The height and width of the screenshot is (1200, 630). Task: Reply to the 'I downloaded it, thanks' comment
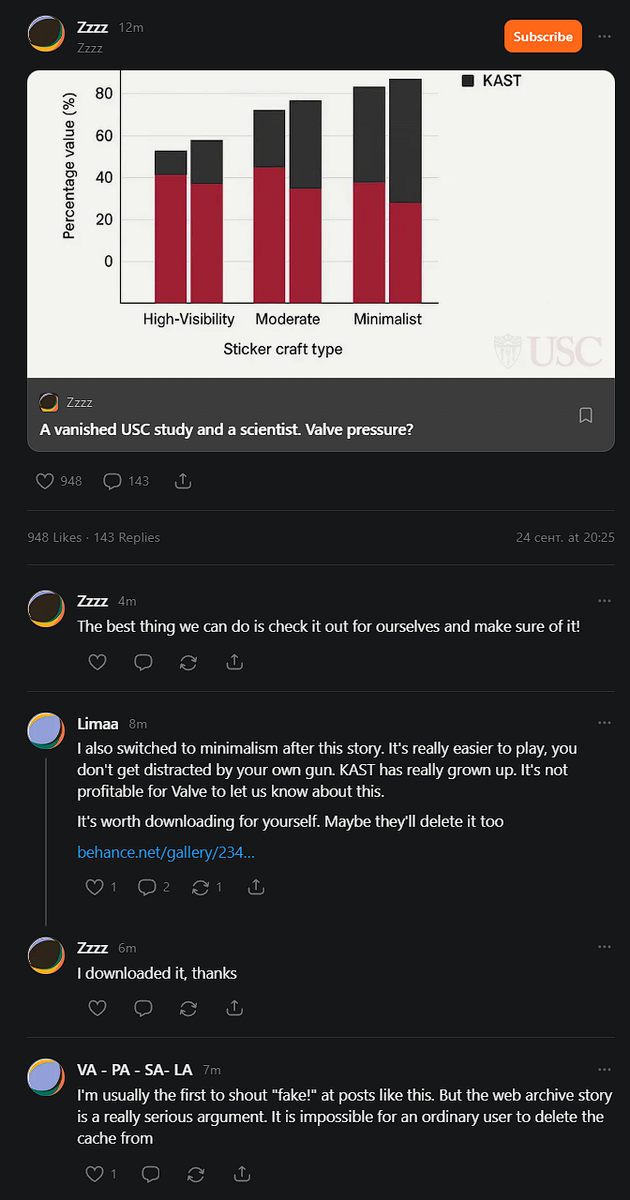pos(143,1008)
